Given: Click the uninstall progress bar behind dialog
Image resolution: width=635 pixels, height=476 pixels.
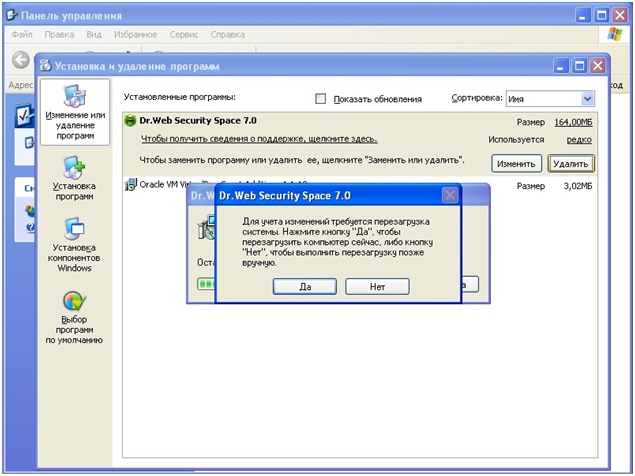Looking at the screenshot, I should click(x=206, y=284).
